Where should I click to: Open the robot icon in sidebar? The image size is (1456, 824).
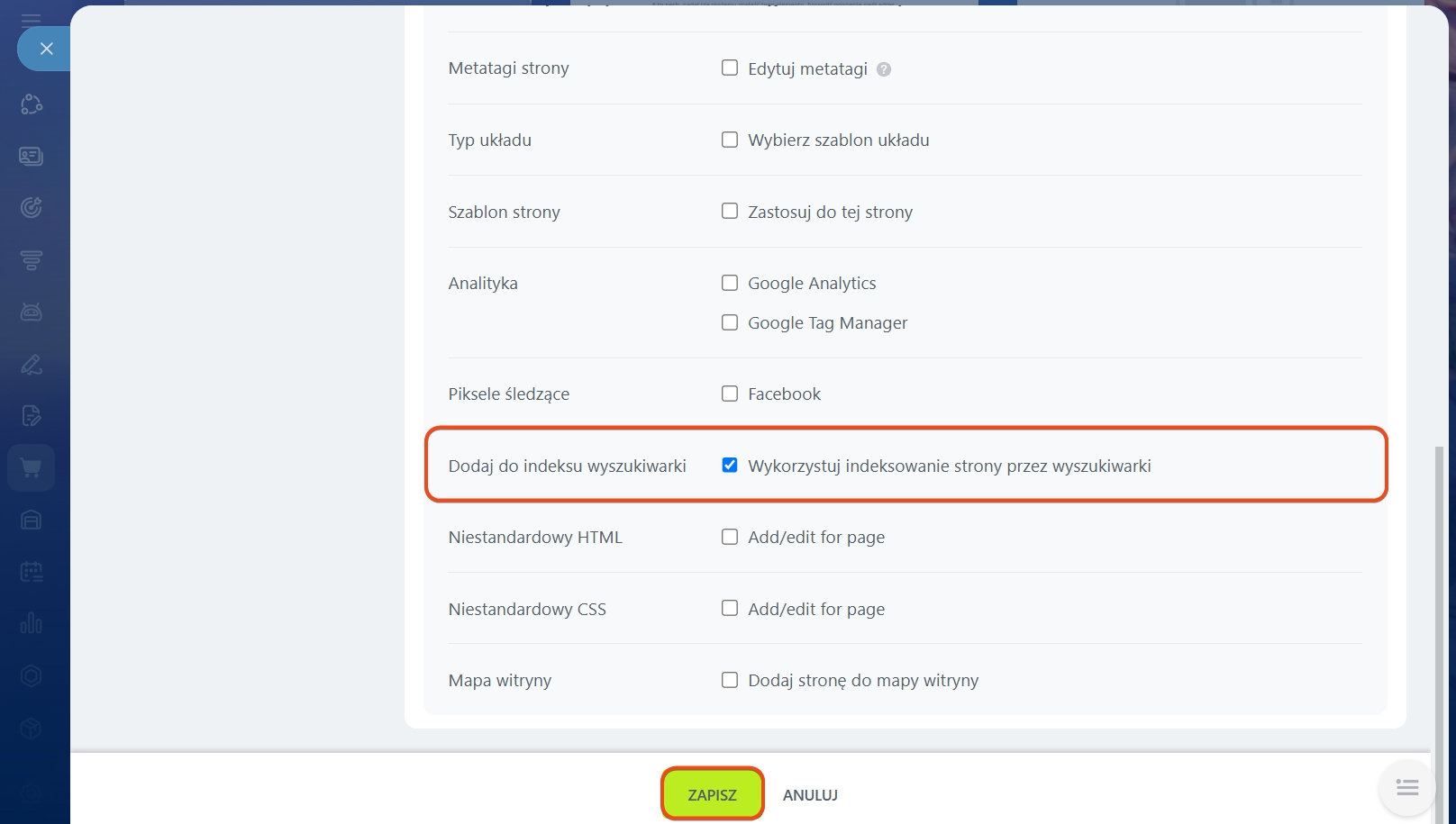(32, 312)
